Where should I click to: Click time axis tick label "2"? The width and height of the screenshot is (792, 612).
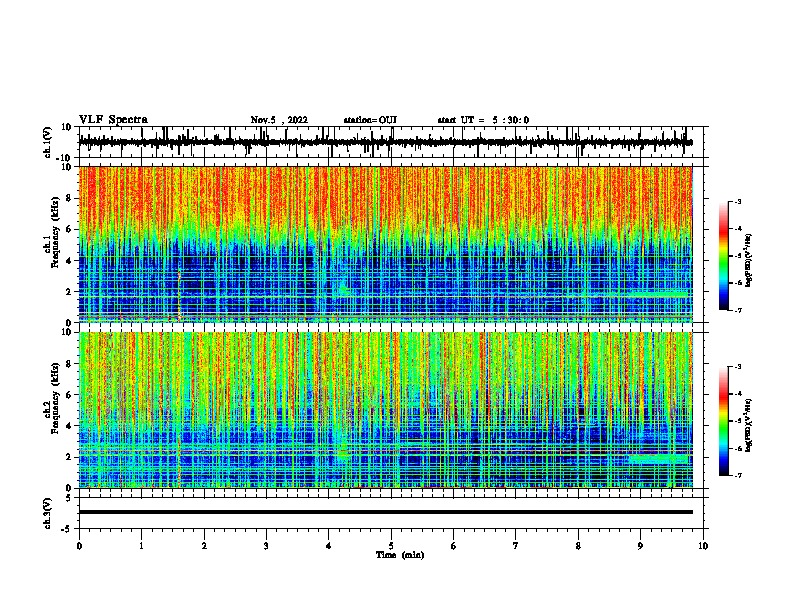click(x=204, y=546)
